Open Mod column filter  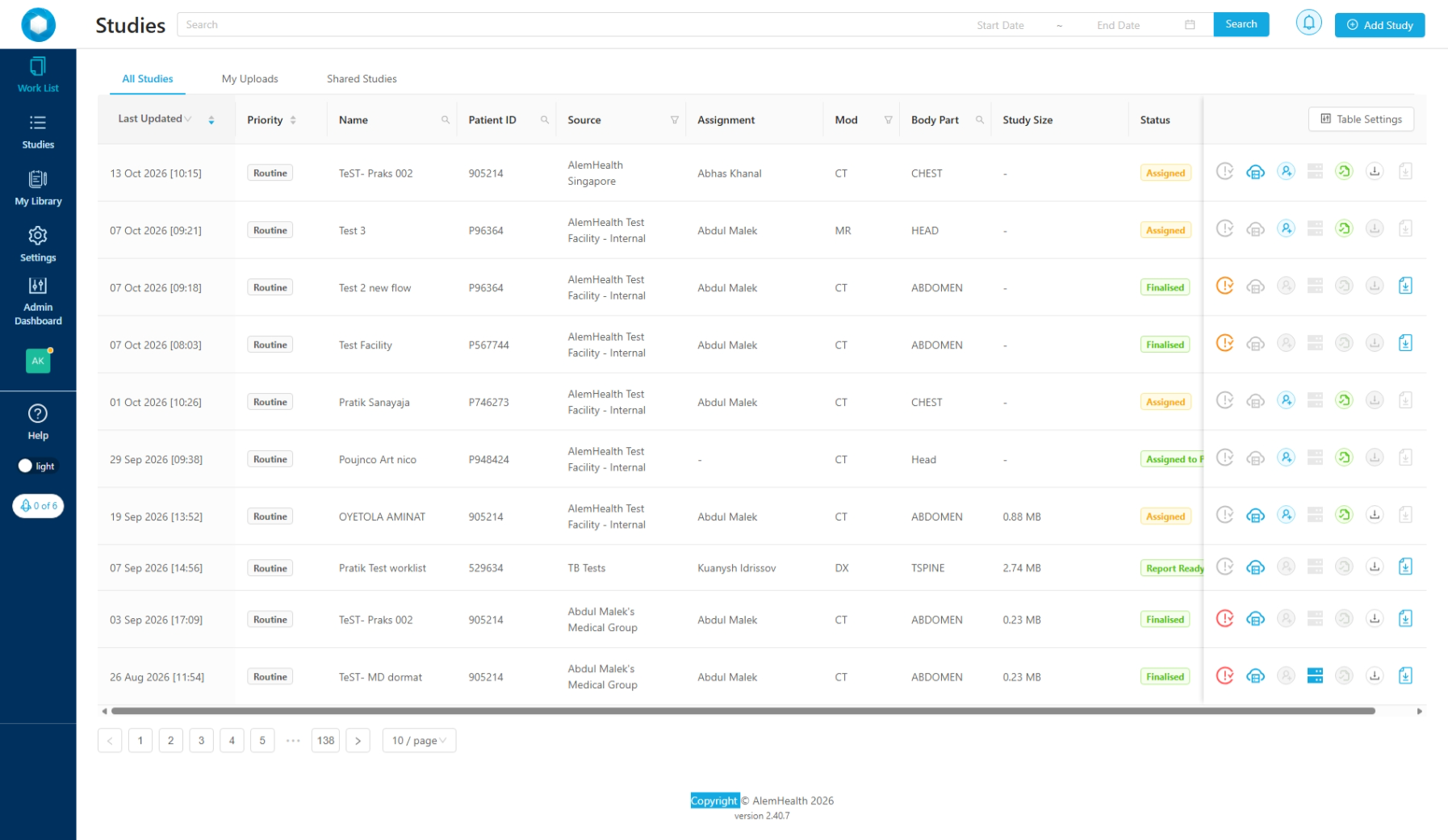(888, 120)
